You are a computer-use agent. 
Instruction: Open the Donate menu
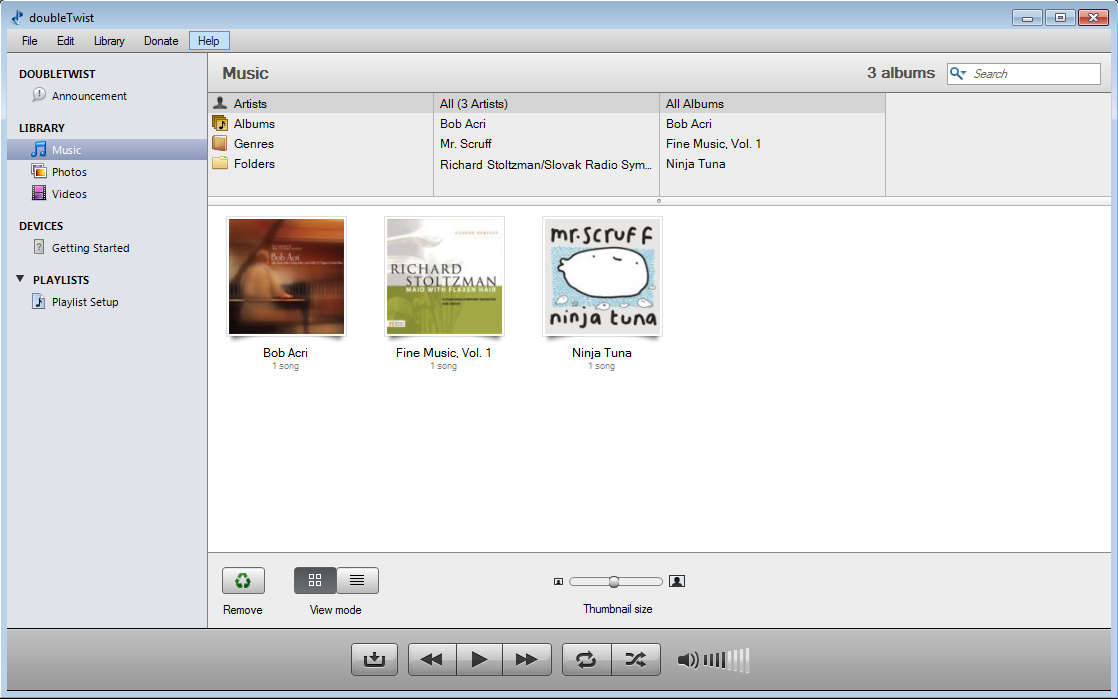pos(161,41)
